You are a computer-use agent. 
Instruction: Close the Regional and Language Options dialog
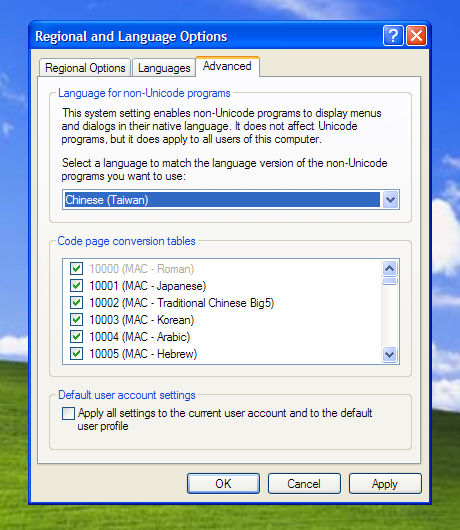(416, 35)
